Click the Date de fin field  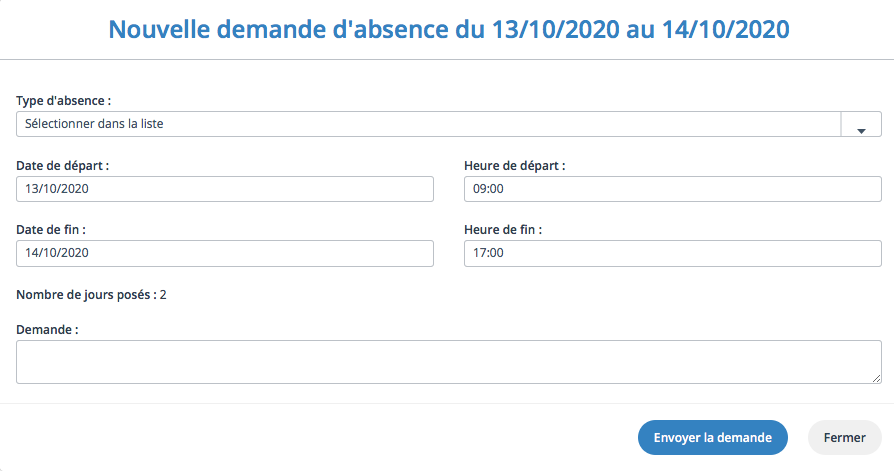pyautogui.click(x=225, y=253)
